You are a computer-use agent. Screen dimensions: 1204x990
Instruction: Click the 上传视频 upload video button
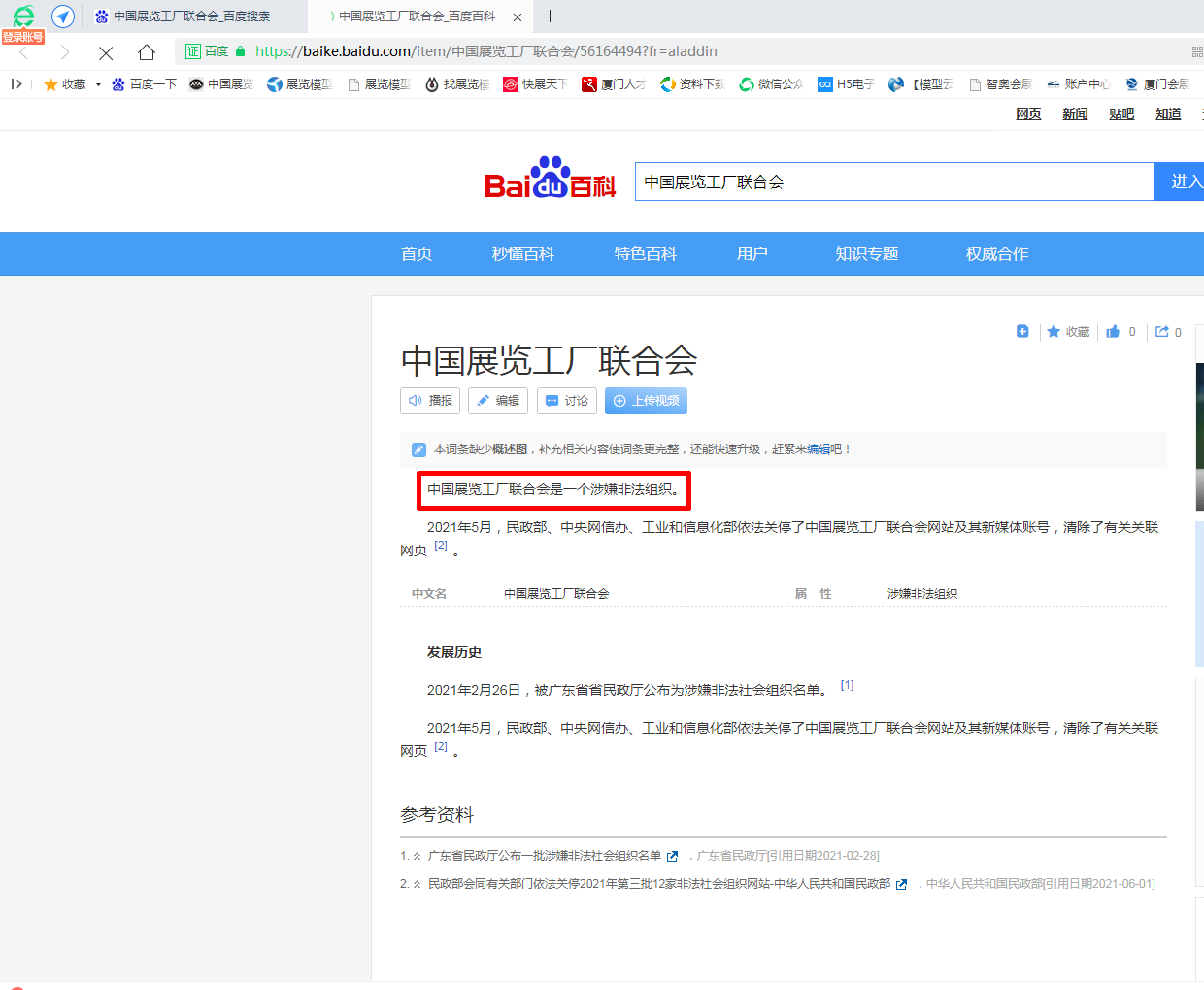click(x=646, y=401)
